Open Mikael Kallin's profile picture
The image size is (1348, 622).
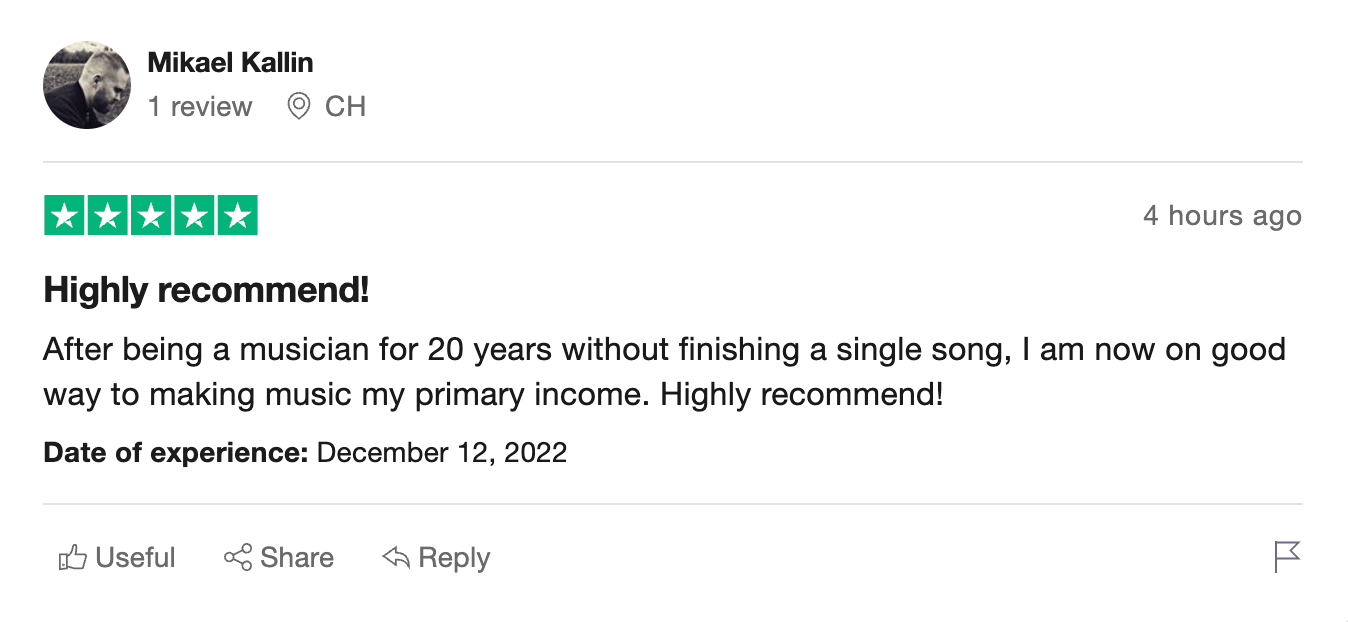pos(87,85)
